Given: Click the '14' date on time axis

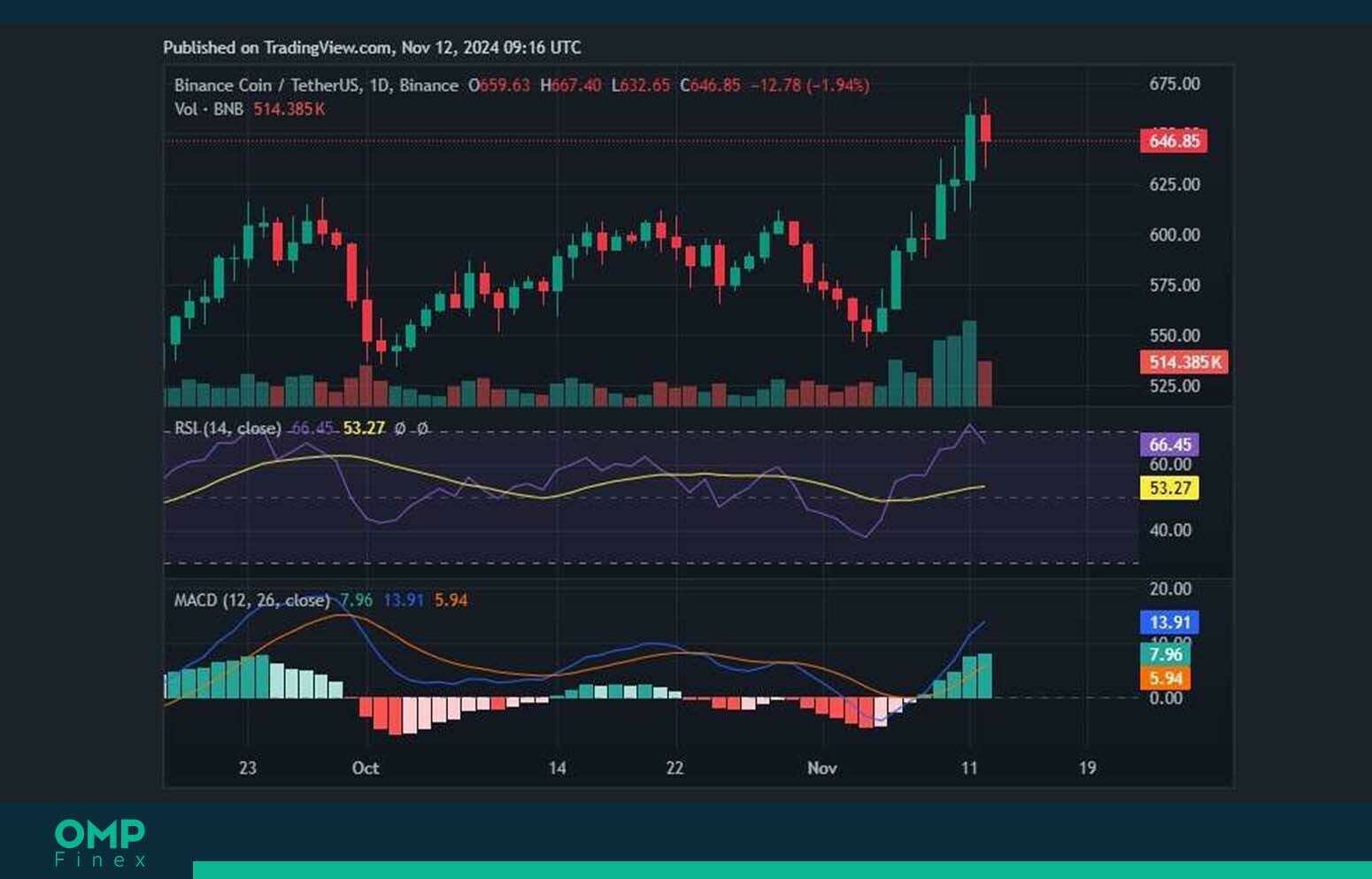Looking at the screenshot, I should (x=557, y=768).
